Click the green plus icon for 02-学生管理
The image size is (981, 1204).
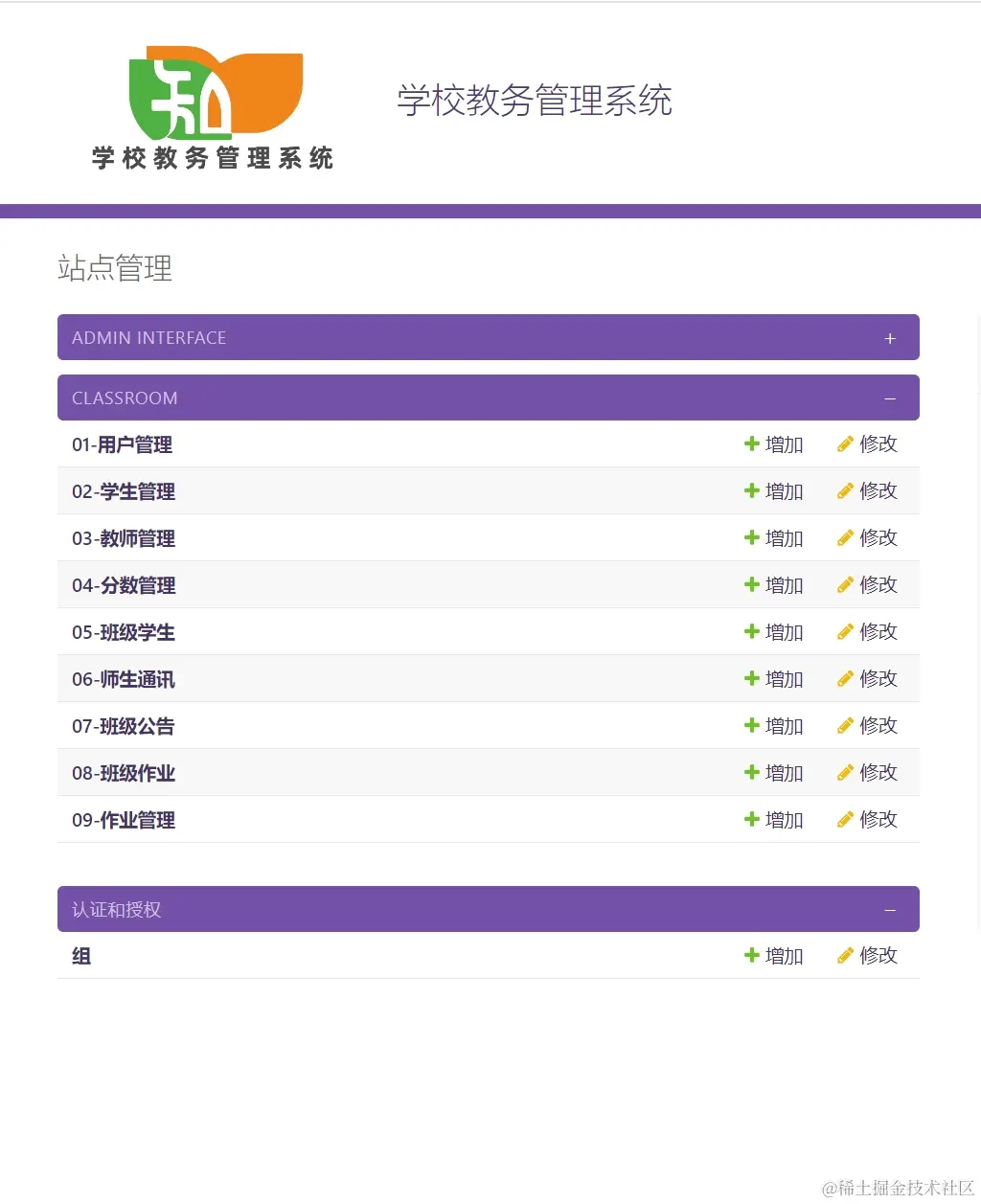click(752, 490)
